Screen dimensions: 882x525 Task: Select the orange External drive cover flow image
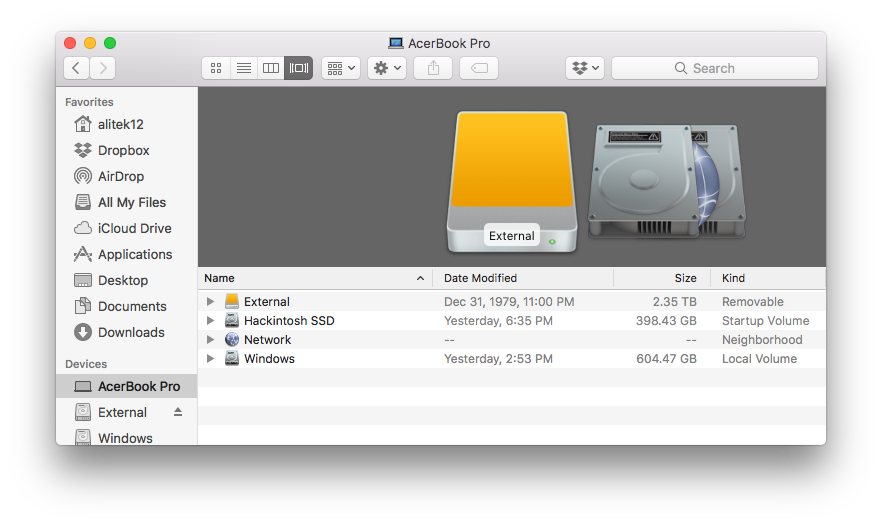(x=512, y=181)
